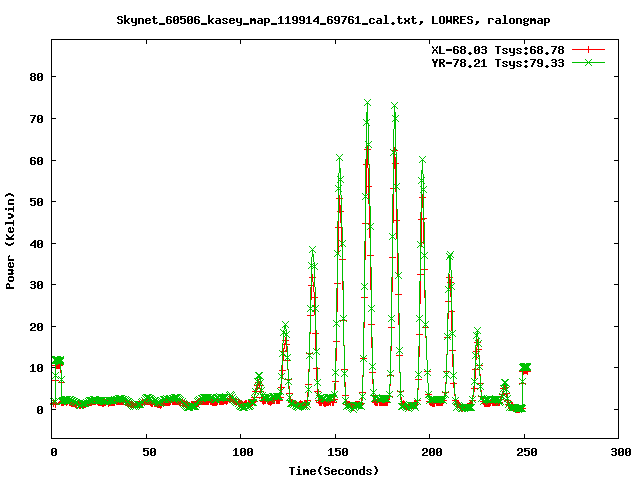The height and width of the screenshot is (480, 640).
Task: Click the calibration spike at plot start
Action: click(58, 361)
